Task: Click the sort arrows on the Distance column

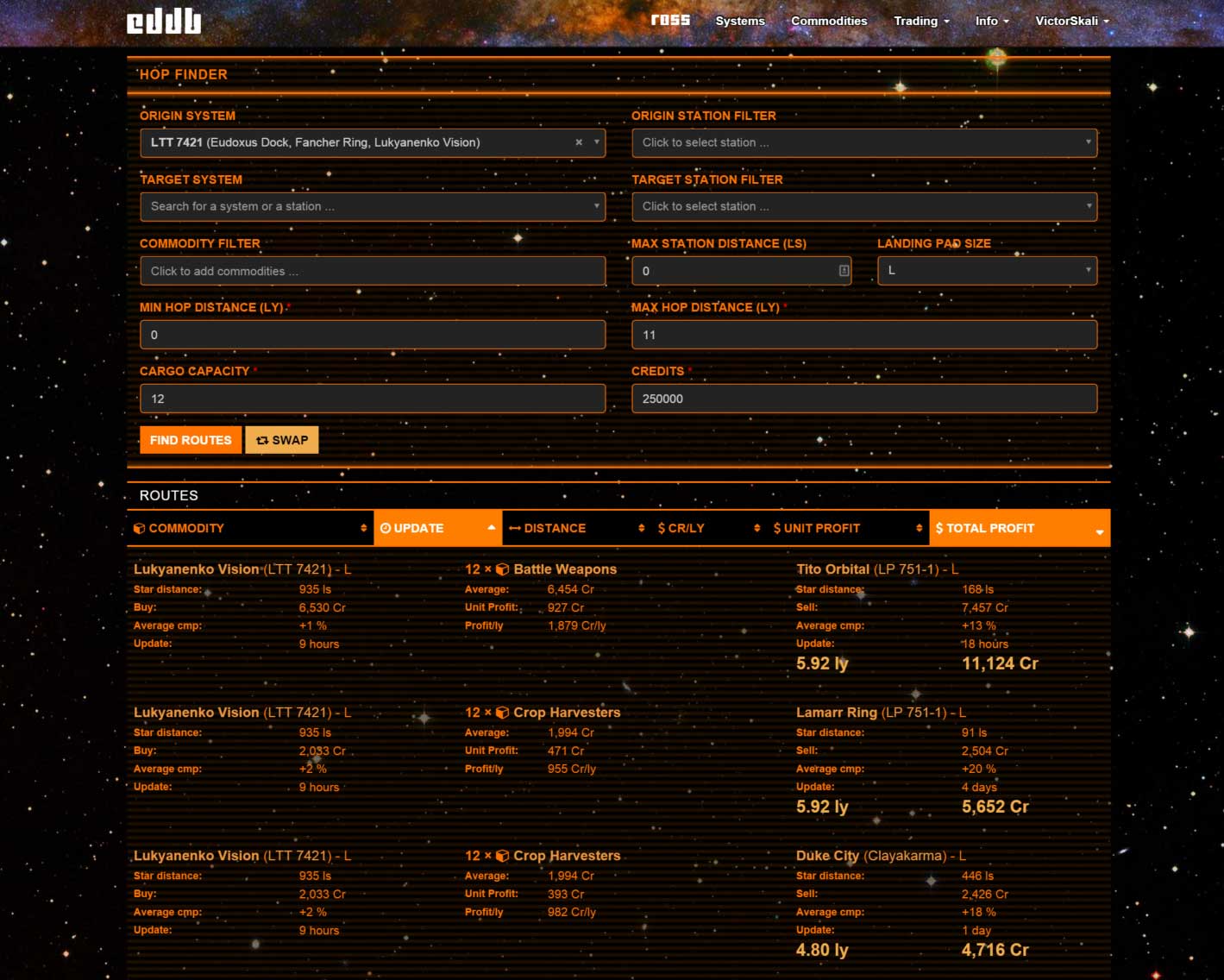Action: [642, 528]
